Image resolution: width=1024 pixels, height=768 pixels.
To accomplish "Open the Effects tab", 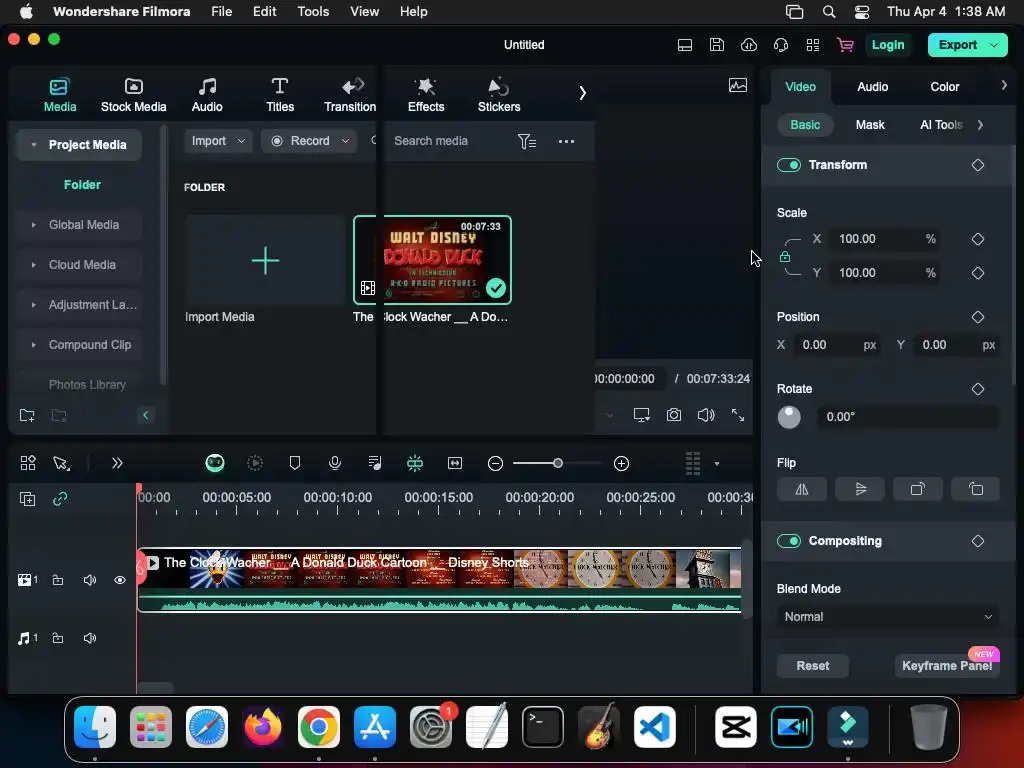I will coord(426,95).
